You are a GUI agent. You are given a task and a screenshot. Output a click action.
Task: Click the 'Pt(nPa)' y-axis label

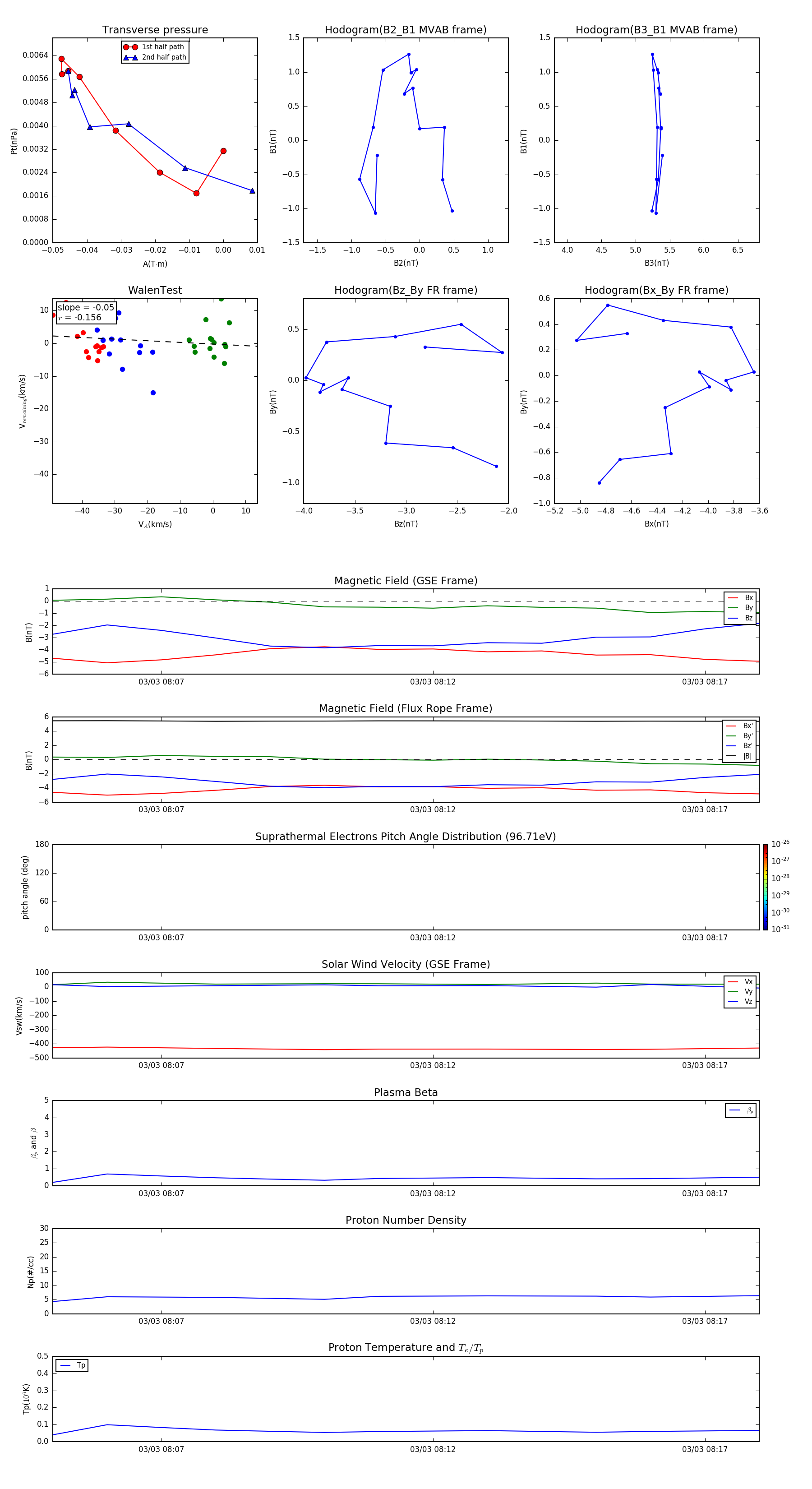(14, 140)
